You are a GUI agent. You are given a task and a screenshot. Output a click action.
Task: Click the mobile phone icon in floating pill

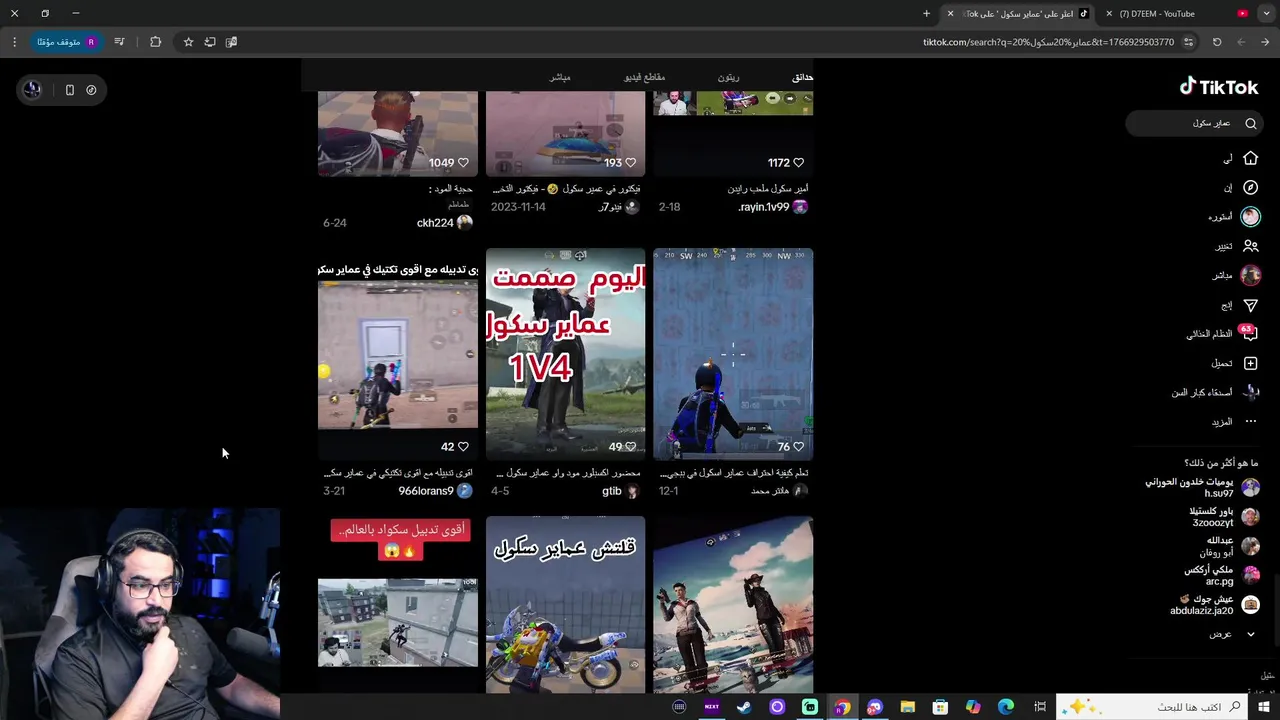pyautogui.click(x=69, y=90)
